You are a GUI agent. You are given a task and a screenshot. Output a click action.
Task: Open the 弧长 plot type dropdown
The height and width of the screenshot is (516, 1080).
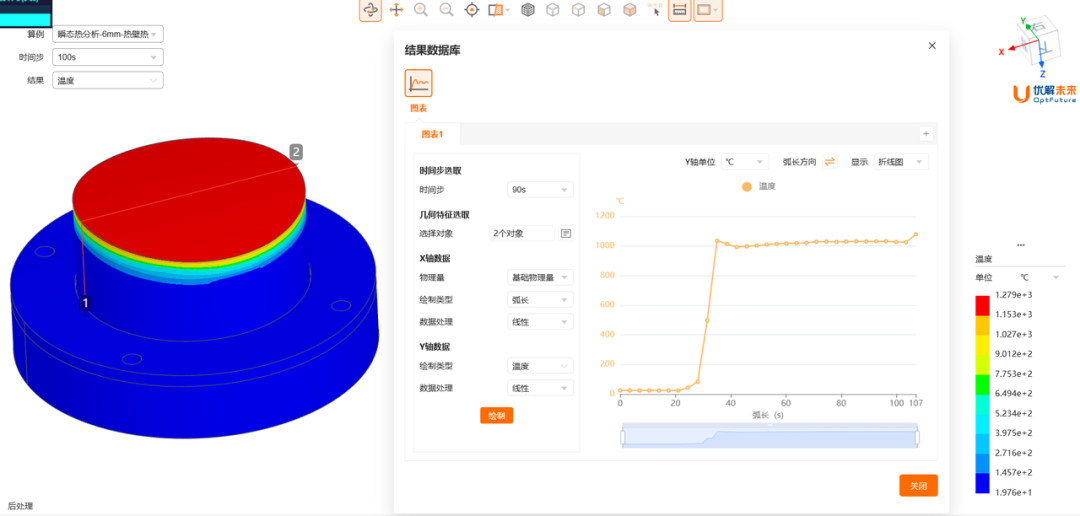pos(540,300)
